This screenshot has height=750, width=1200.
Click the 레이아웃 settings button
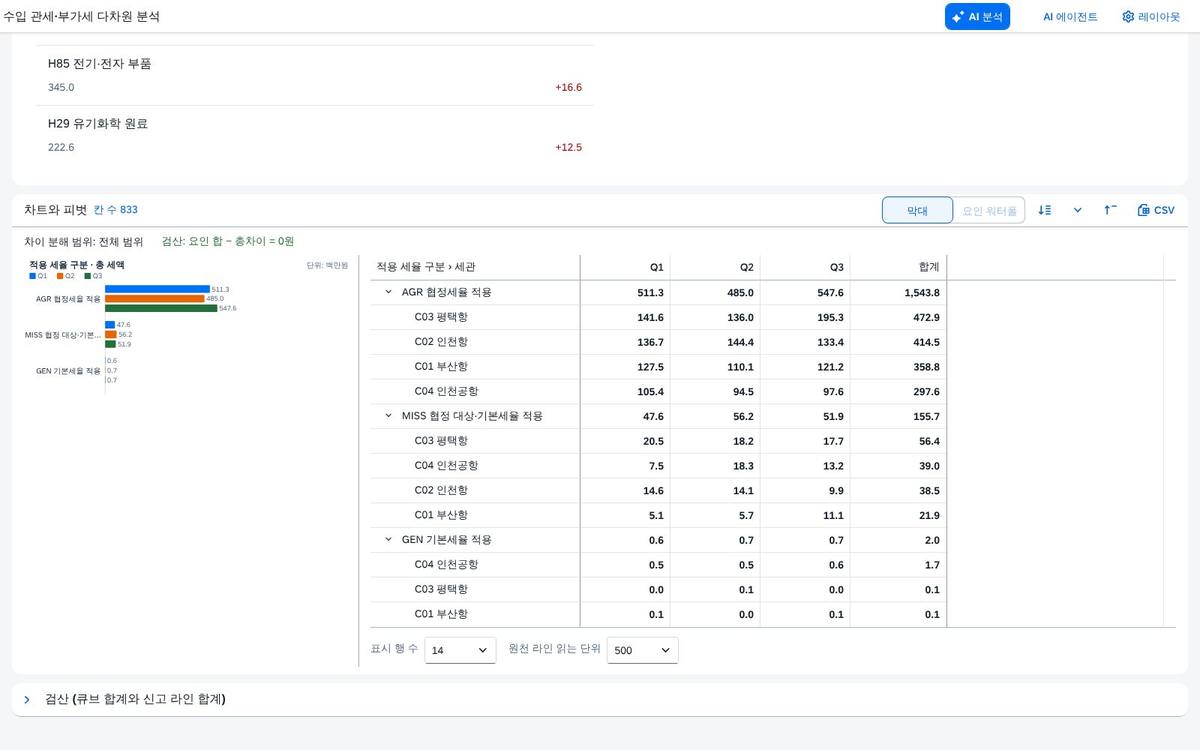coord(1151,17)
